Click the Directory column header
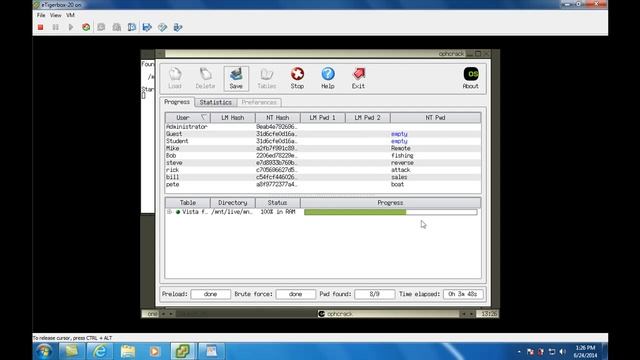The width and height of the screenshot is (640, 360). click(233, 202)
